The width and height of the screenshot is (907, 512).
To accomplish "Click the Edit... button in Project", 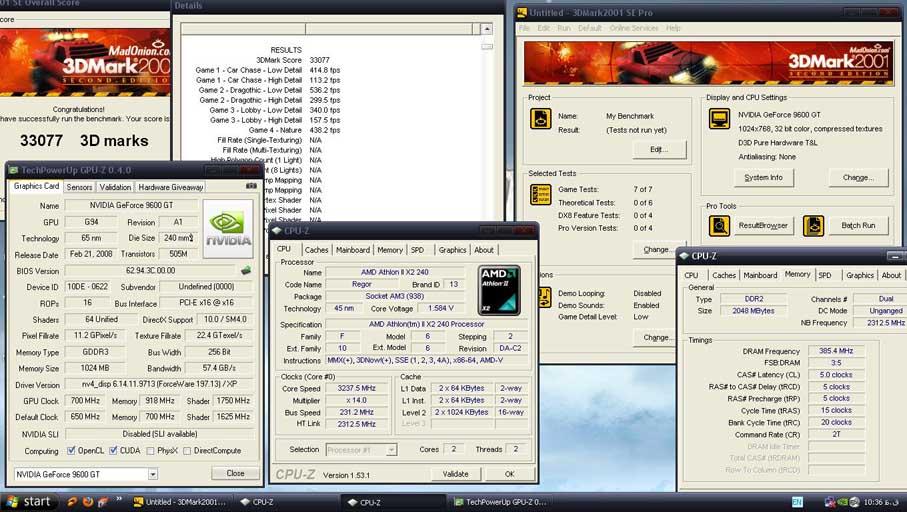I will tap(659, 149).
